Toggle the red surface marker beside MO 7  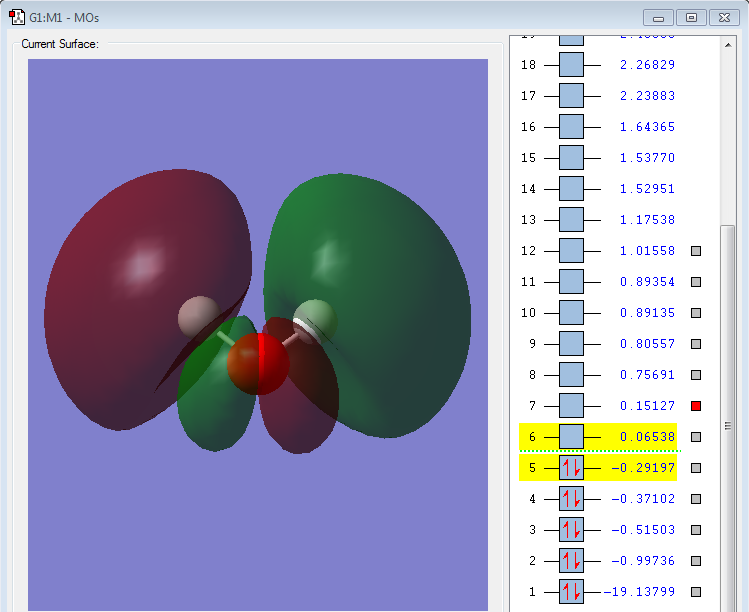click(697, 406)
